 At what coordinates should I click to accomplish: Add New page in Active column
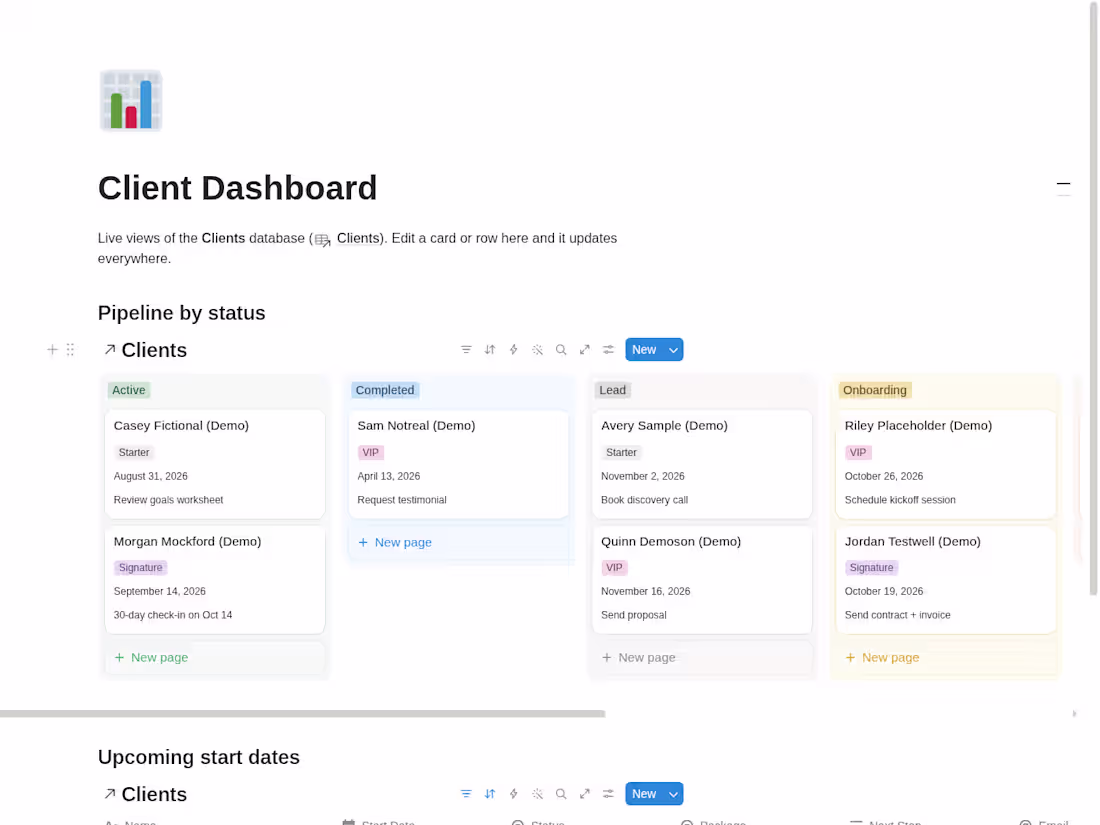coord(215,657)
